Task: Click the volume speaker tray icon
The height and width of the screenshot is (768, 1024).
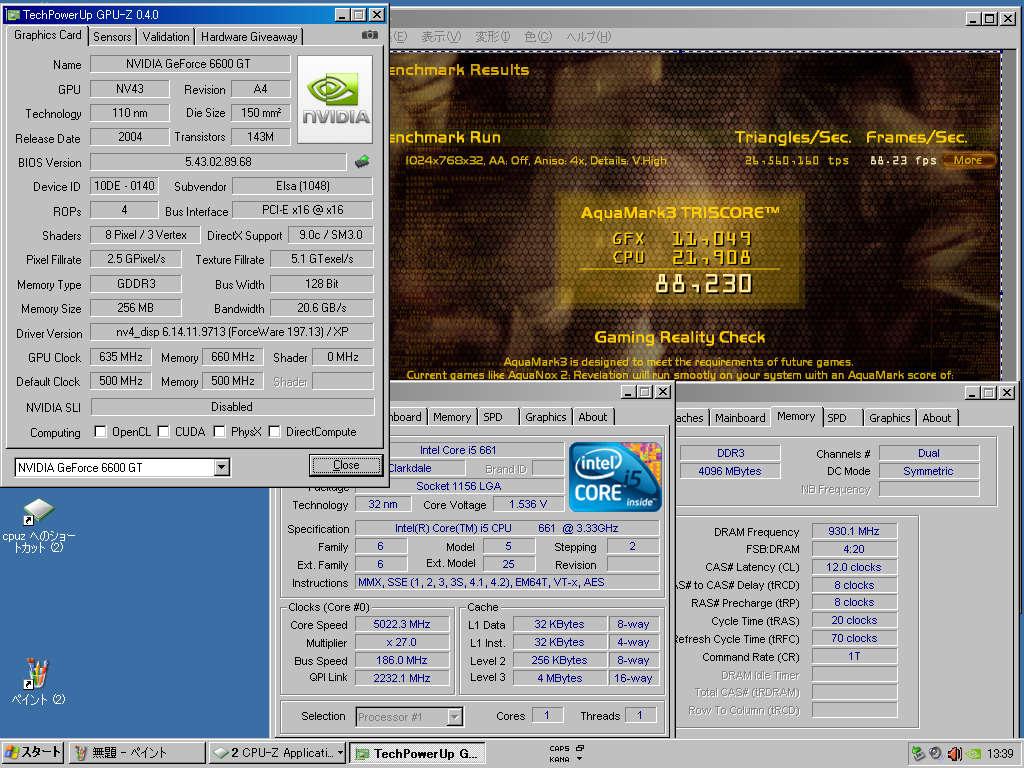Action: click(x=954, y=754)
